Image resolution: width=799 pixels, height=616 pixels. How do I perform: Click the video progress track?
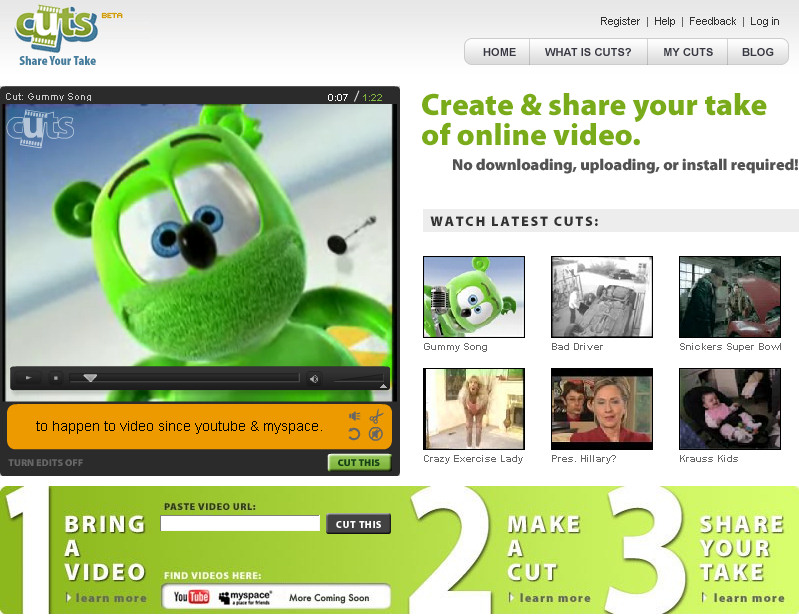[184, 378]
